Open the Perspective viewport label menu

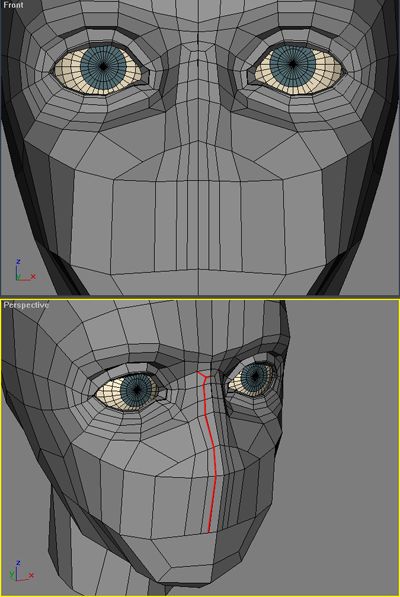26,305
